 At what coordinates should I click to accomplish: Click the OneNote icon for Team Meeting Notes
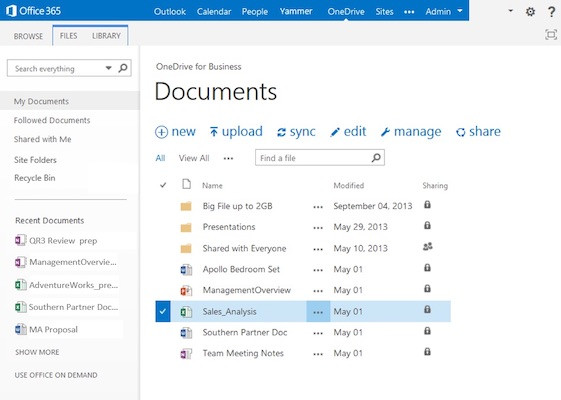[186, 353]
